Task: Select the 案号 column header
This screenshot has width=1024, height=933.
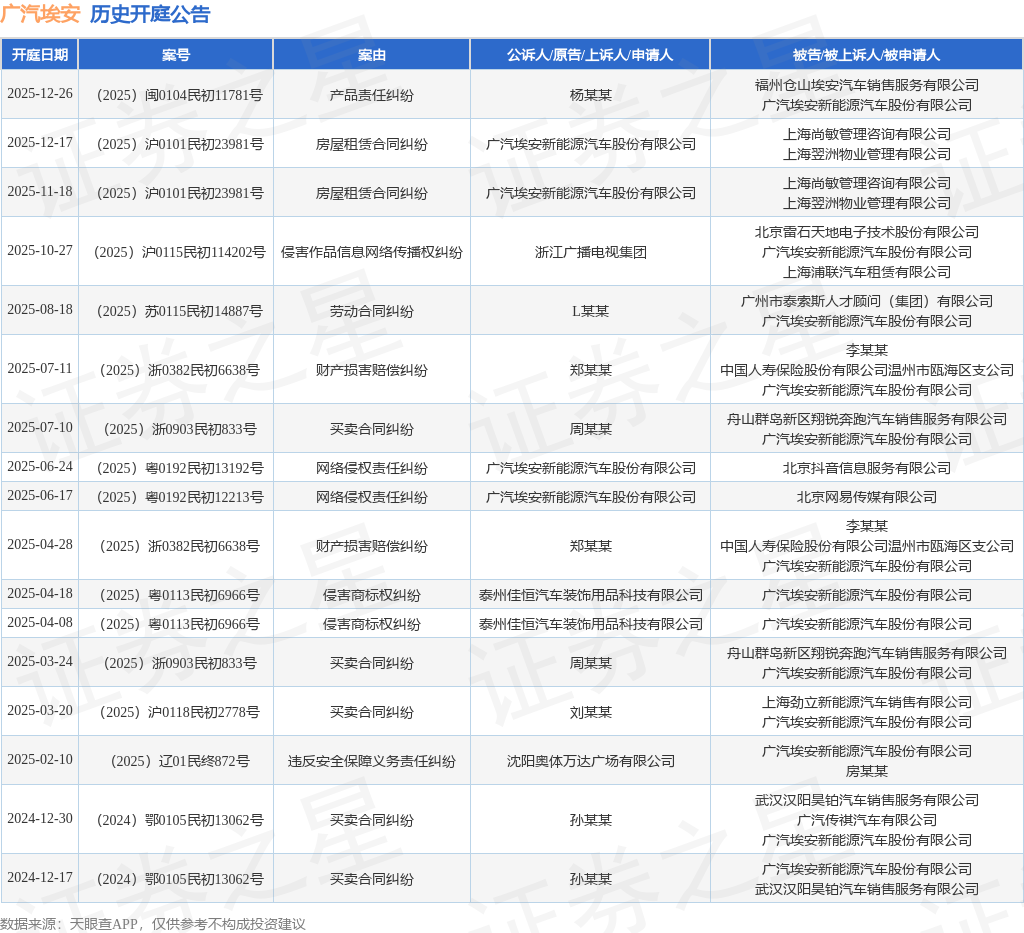Action: (176, 55)
